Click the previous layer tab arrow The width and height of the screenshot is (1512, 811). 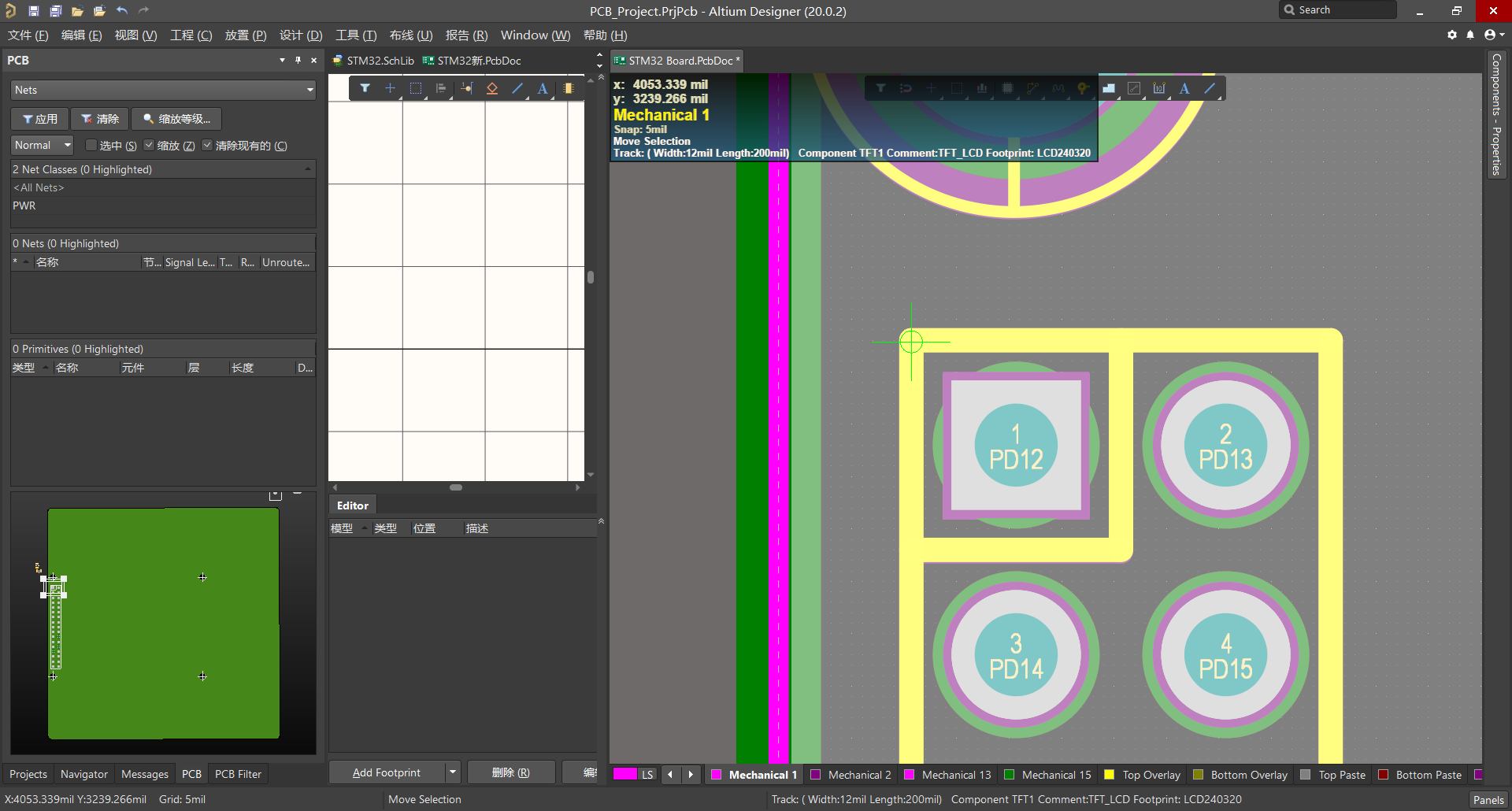(670, 775)
